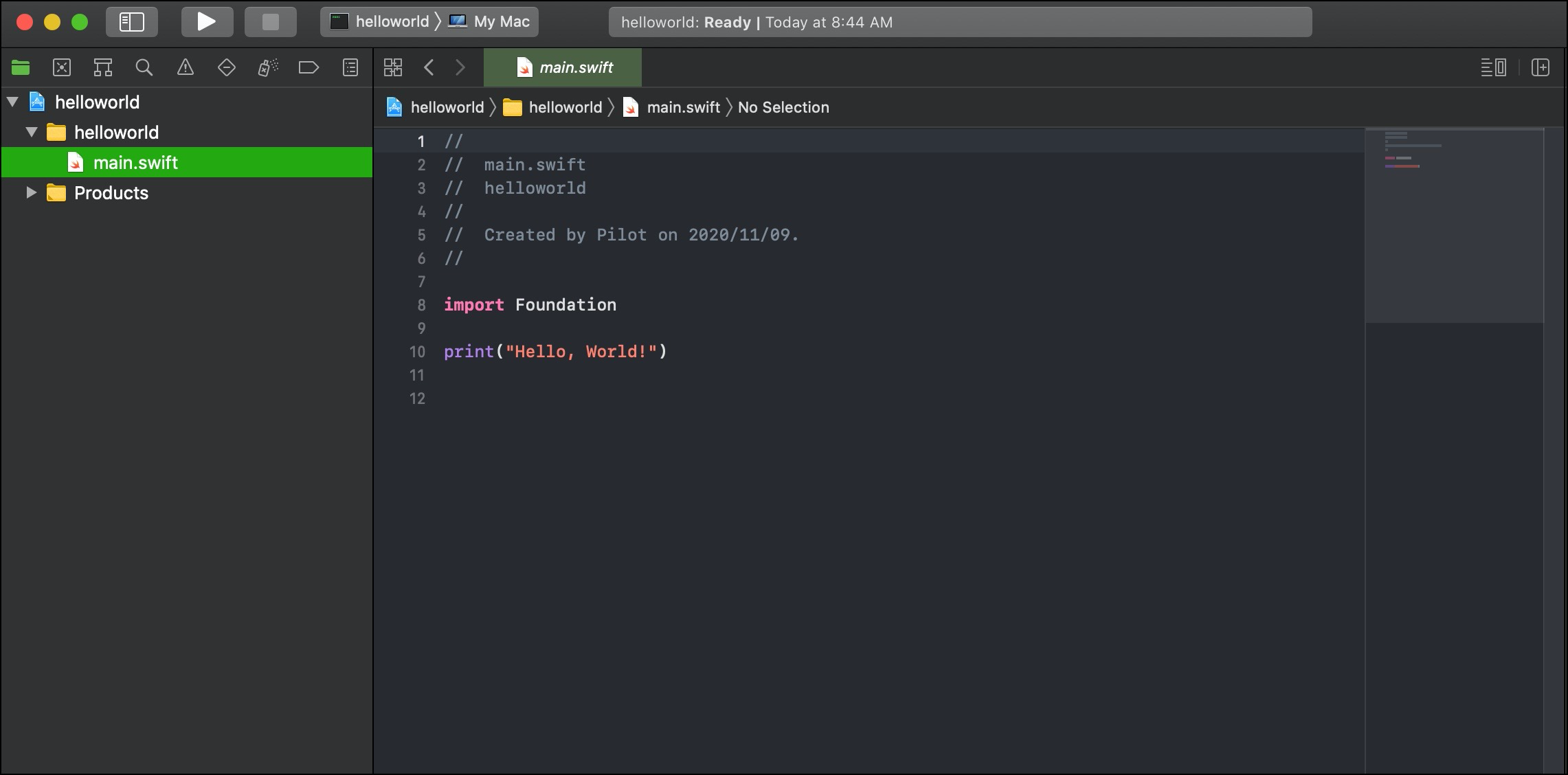
Task: Open the Test navigator diamond icon
Action: click(x=227, y=67)
